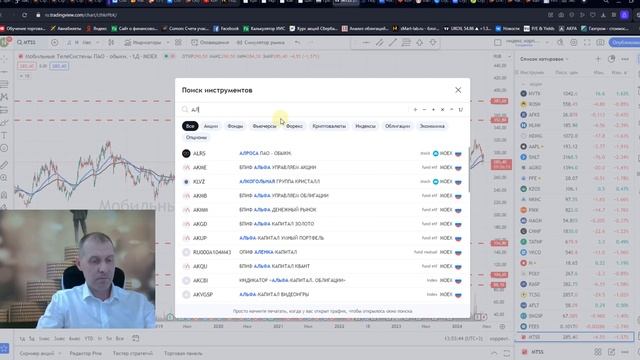Click compare or add symbol plus icon

(54, 42)
